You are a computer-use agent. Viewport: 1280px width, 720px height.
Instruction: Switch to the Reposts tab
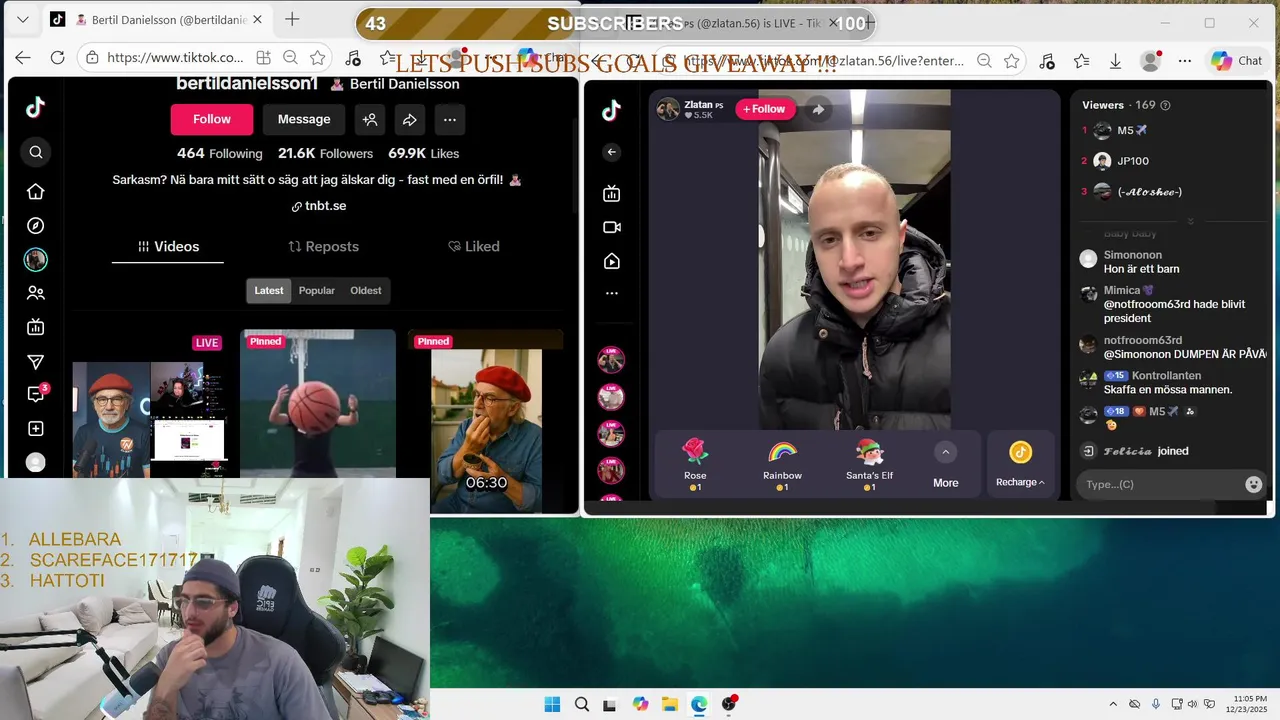click(x=323, y=246)
